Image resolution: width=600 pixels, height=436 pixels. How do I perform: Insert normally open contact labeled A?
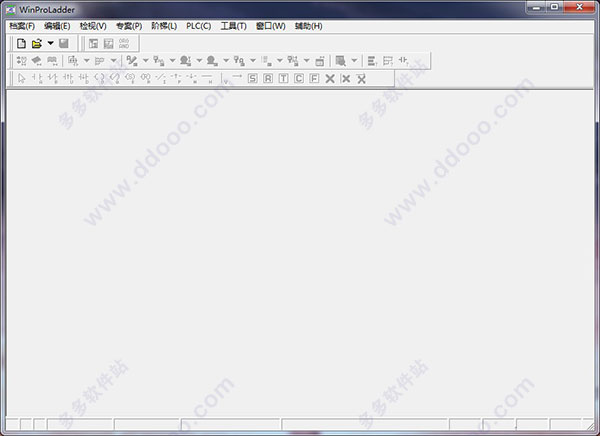click(x=37, y=78)
